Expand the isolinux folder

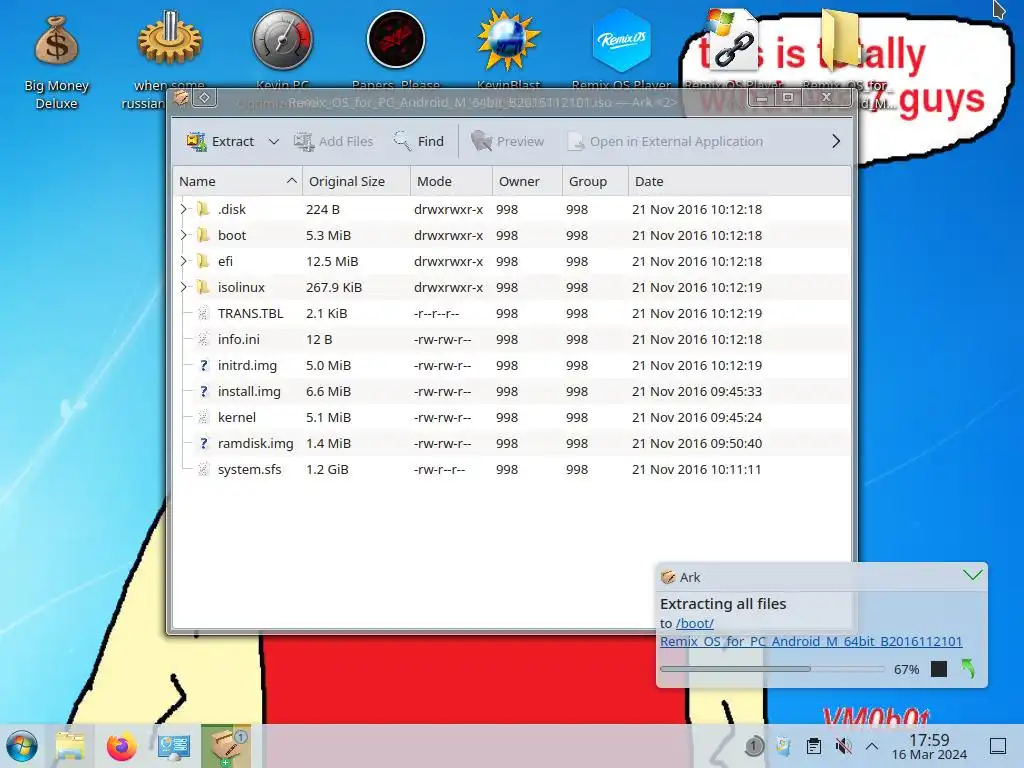[x=184, y=287]
